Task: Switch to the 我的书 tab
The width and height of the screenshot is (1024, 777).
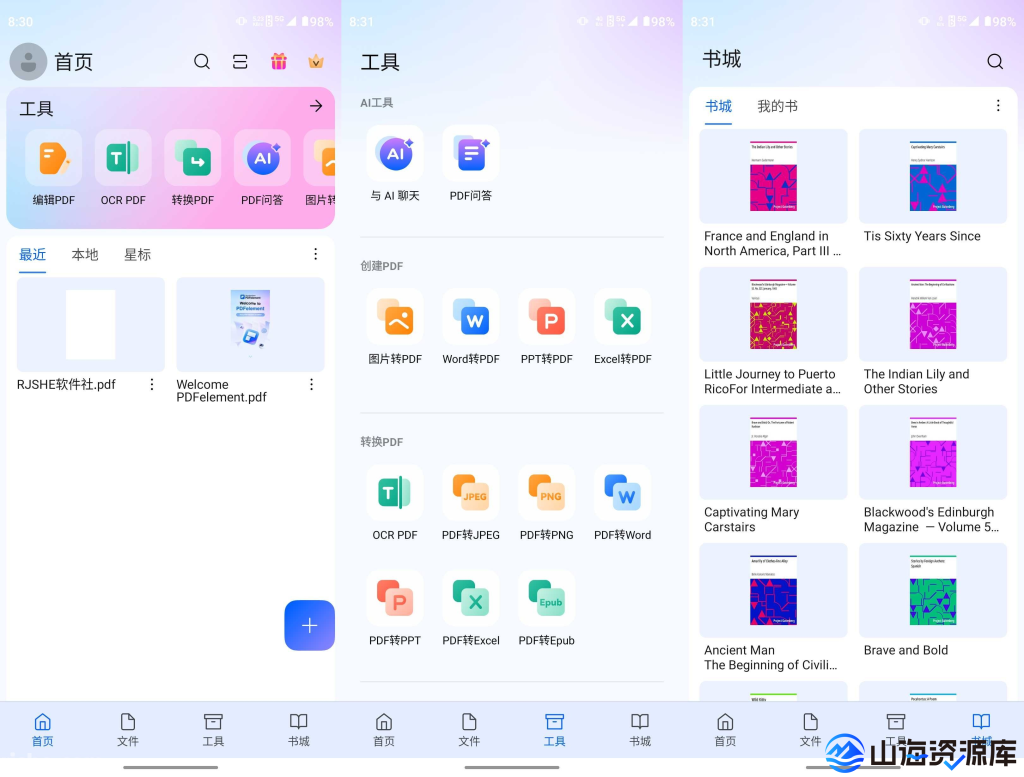Action: [777, 106]
